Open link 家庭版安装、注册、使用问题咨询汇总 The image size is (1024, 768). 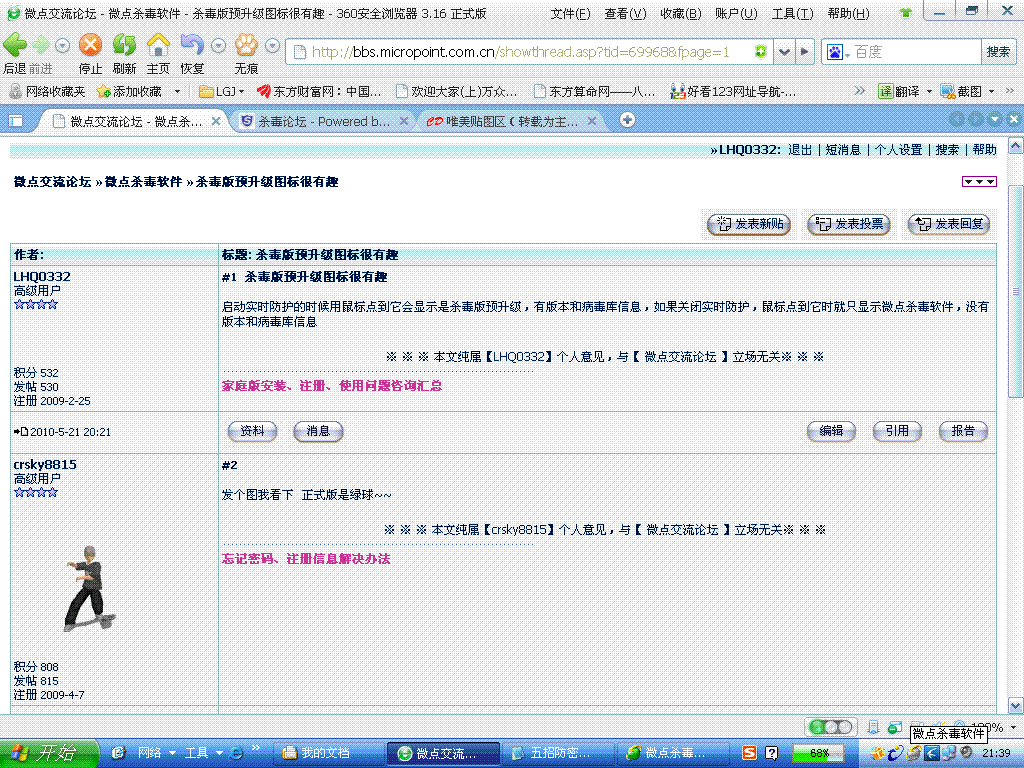[332, 386]
